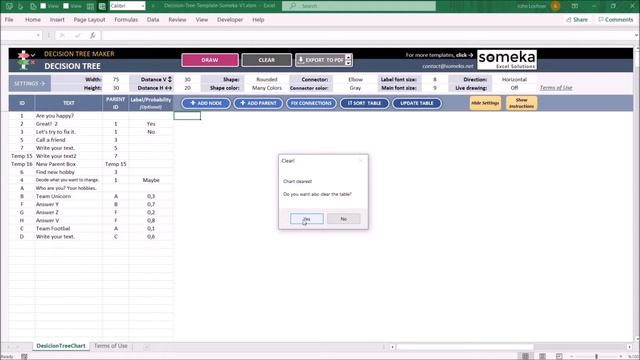
Task: Click the ribbon display options icon
Action: tap(575, 6)
